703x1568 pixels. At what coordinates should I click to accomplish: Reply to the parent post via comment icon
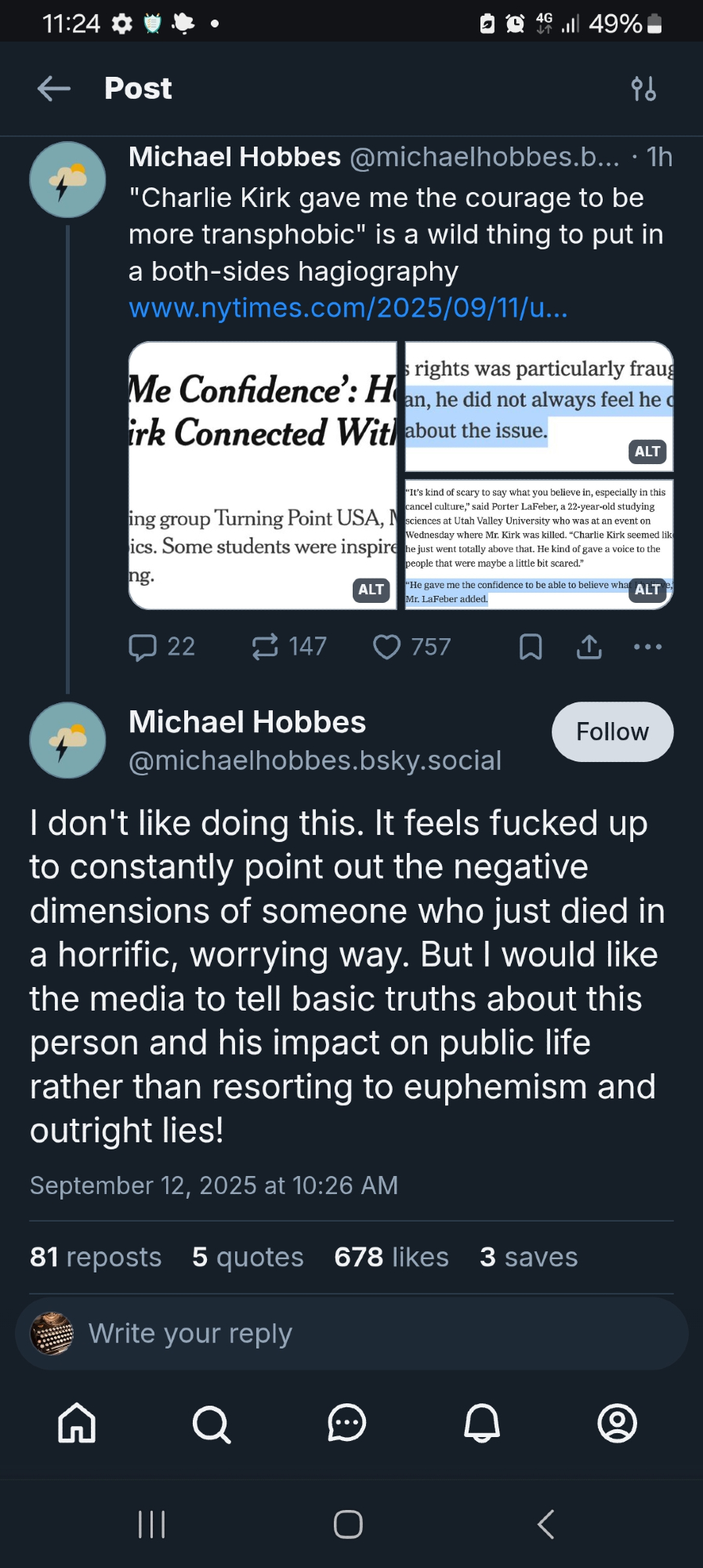(x=143, y=647)
